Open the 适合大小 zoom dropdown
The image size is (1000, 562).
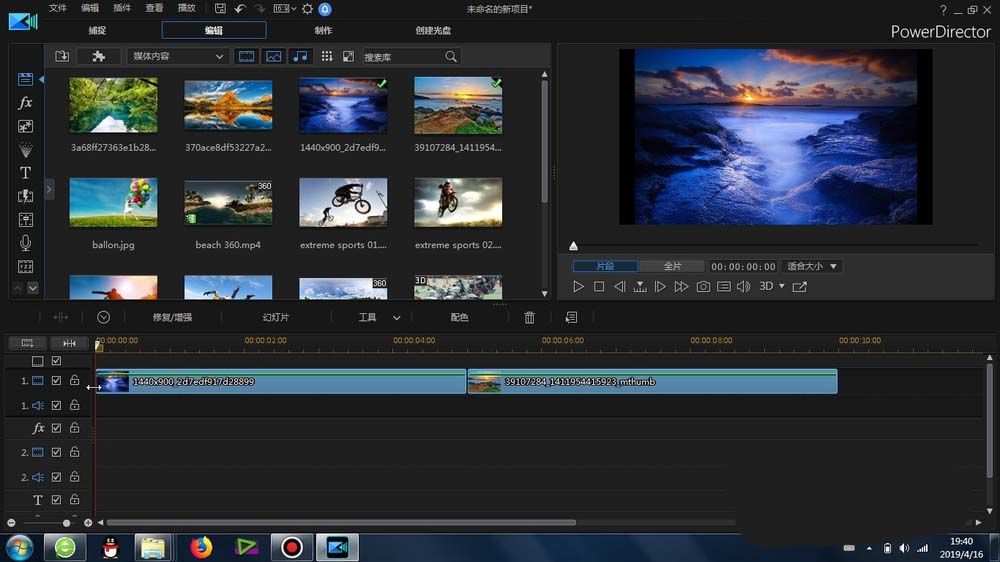click(x=812, y=267)
